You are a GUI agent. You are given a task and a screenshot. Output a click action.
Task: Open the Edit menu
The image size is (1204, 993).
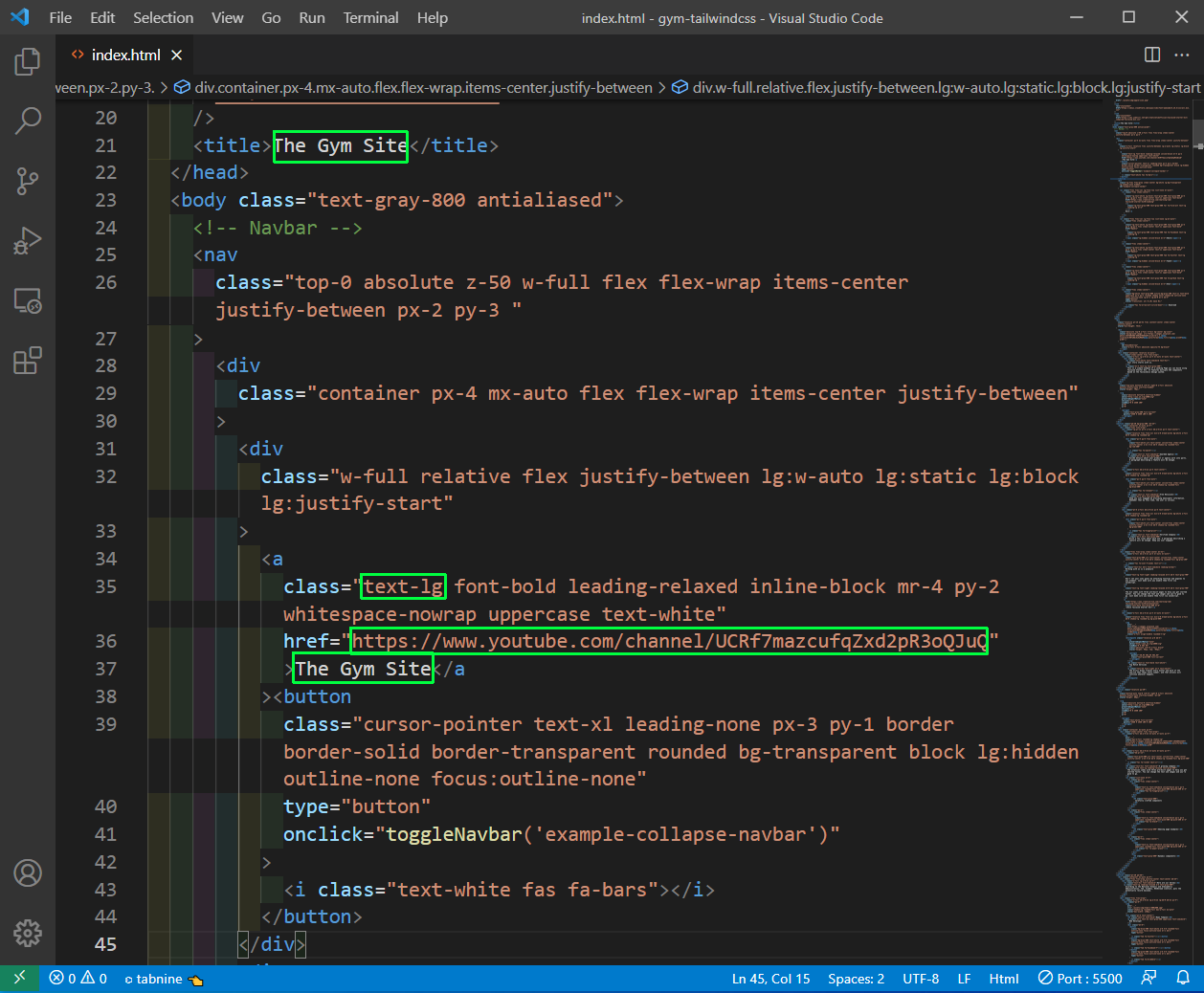point(102,17)
